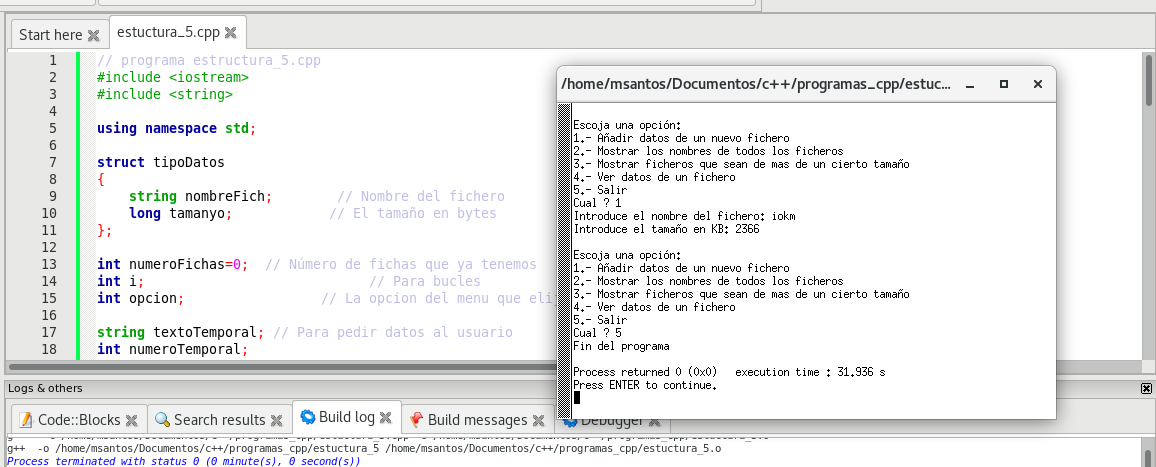Click the magnifier icon on Search results tab
This screenshot has height=467, width=1156.
click(x=163, y=420)
